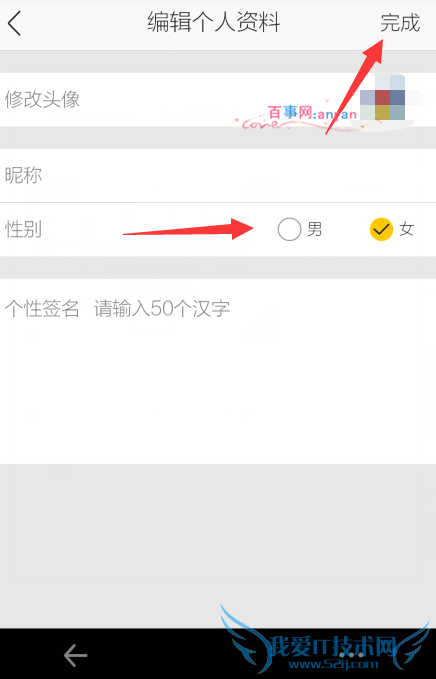Image resolution: width=436 pixels, height=679 pixels.
Task: Click the 百事网 watermark text
Action: [290, 113]
